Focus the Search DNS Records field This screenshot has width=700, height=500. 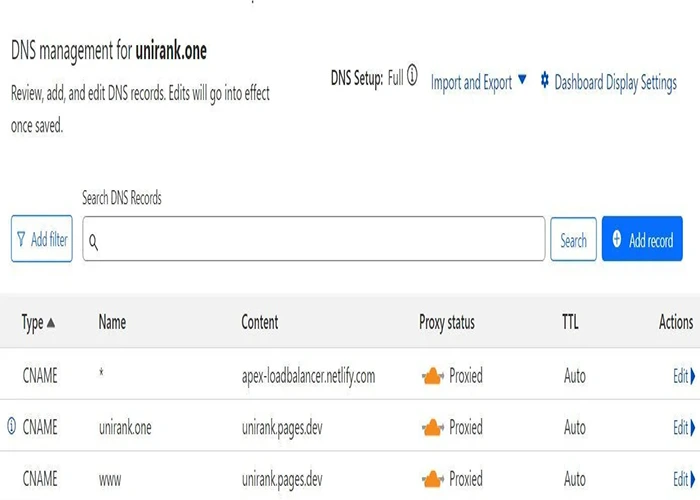tap(313, 239)
